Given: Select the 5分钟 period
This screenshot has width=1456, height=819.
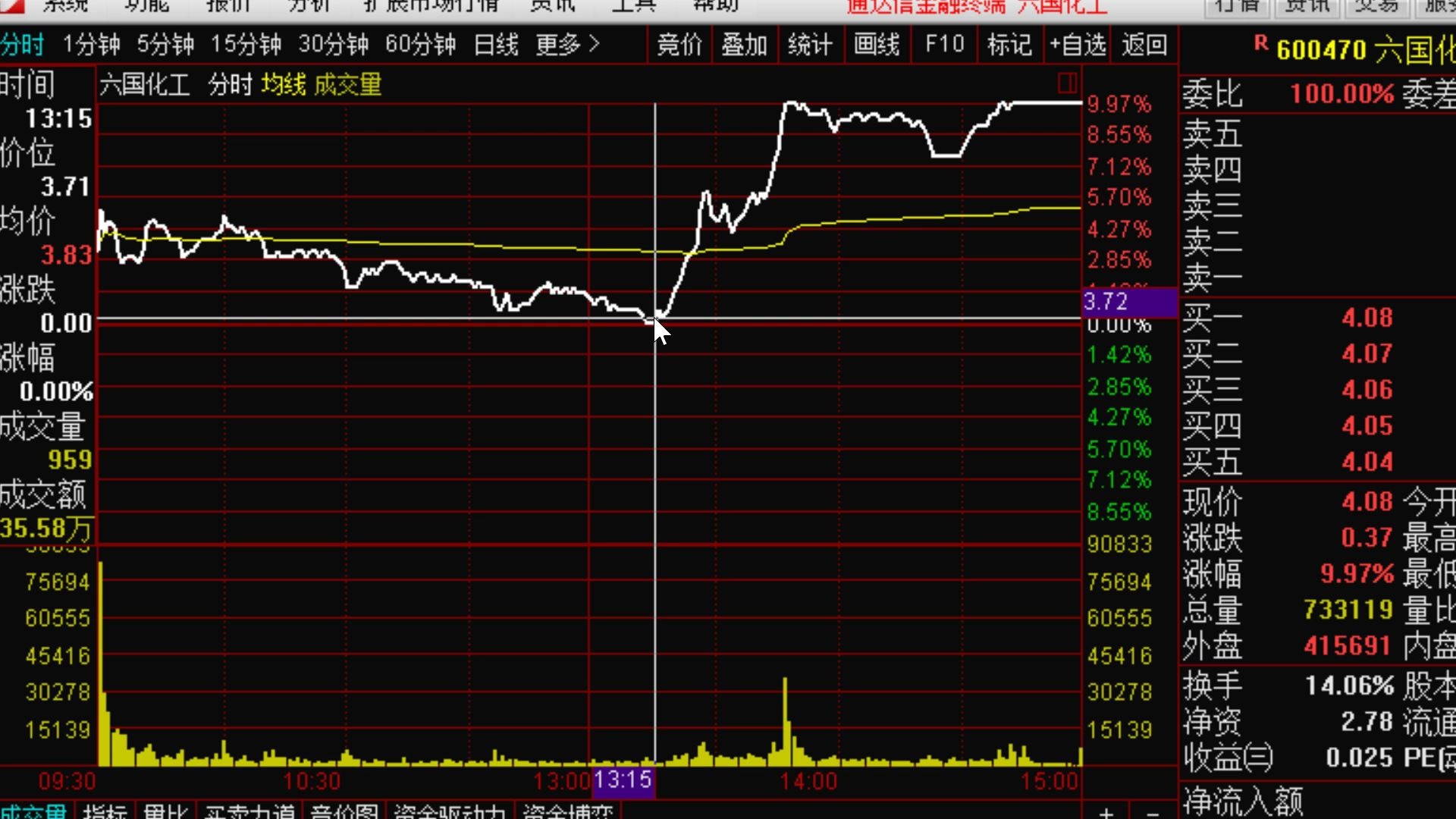Looking at the screenshot, I should [165, 45].
